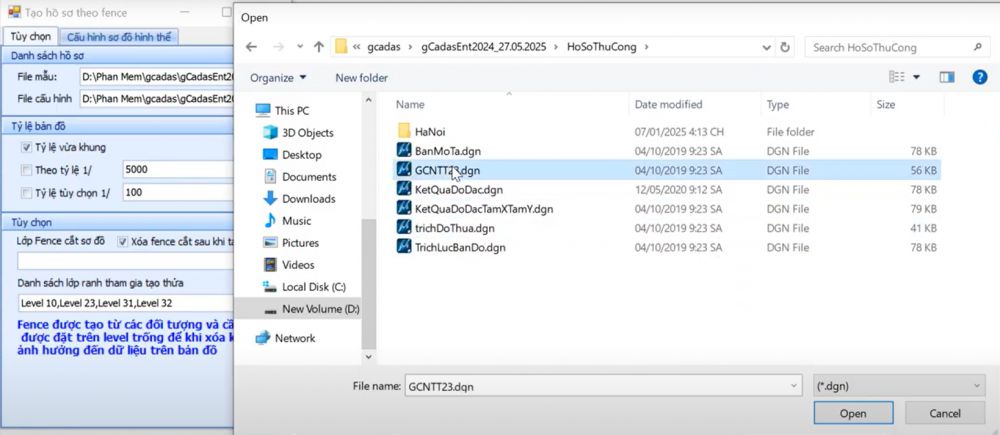Screen dimensions: 1000x435
Task: Switch to 'Cấu hình sơ đồ hình thể' tab
Action: pos(118,36)
